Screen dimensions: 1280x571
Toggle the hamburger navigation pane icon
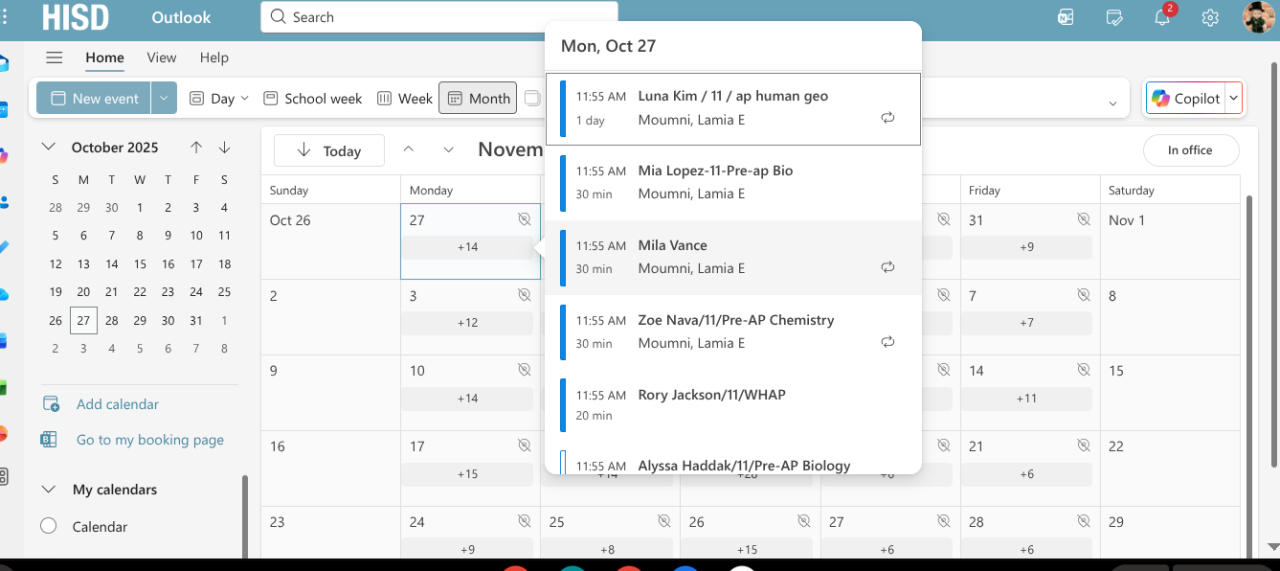tap(54, 58)
